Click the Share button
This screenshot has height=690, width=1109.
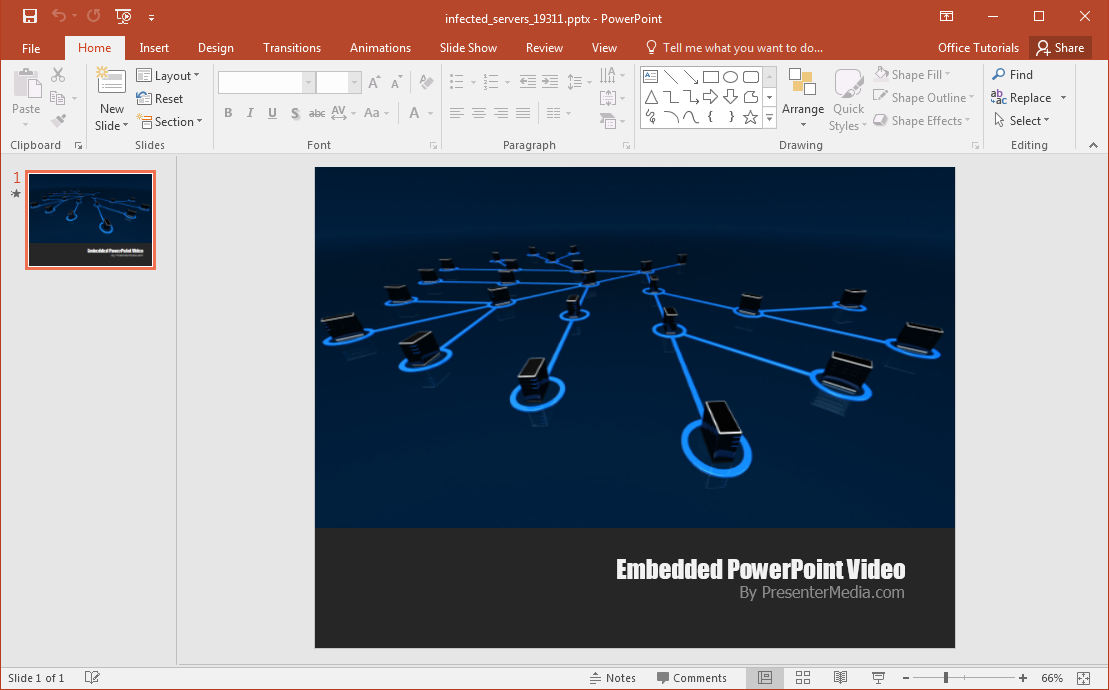pos(1060,48)
